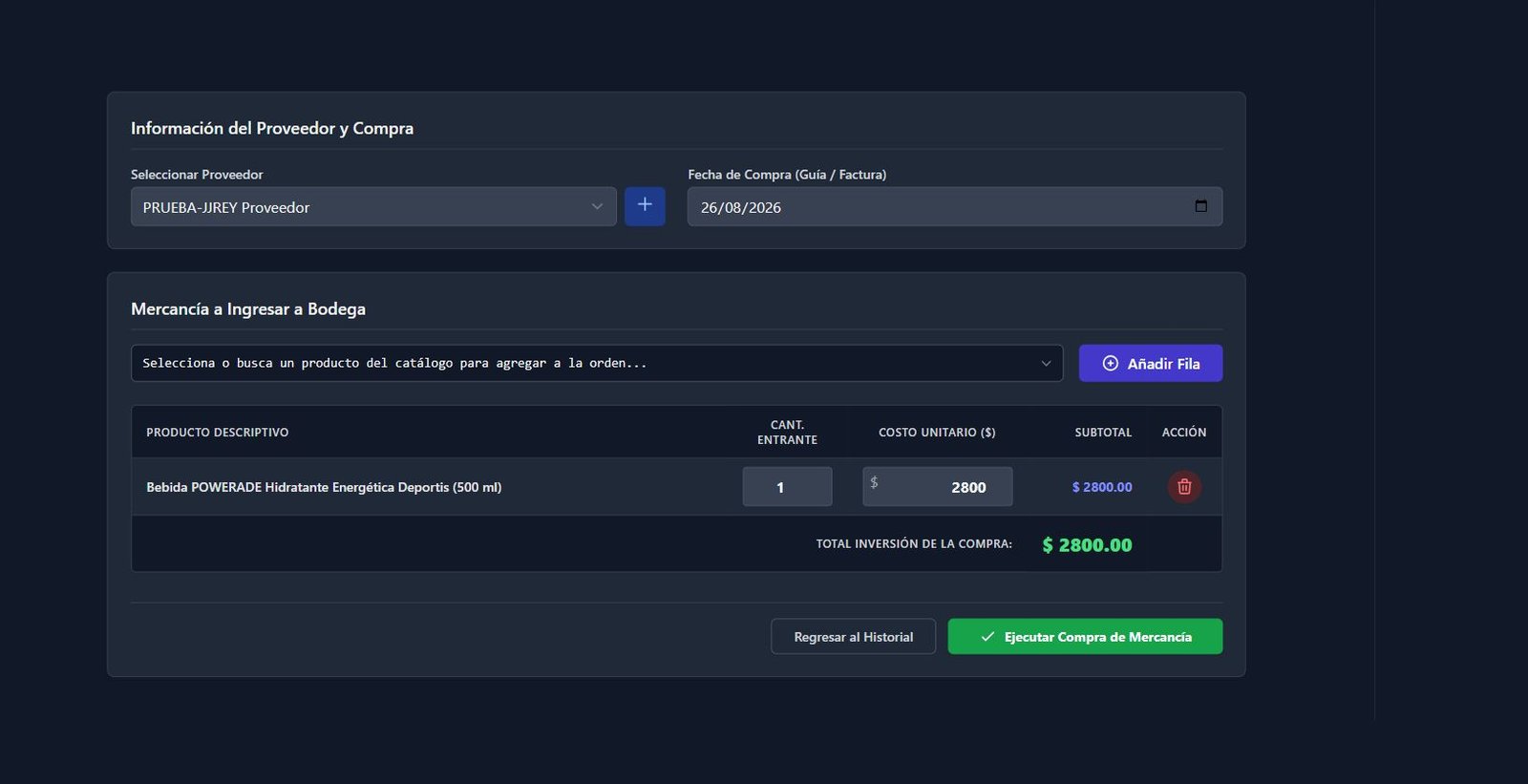
Task: Click the CANT. ENTRANTE column header
Action: click(787, 433)
